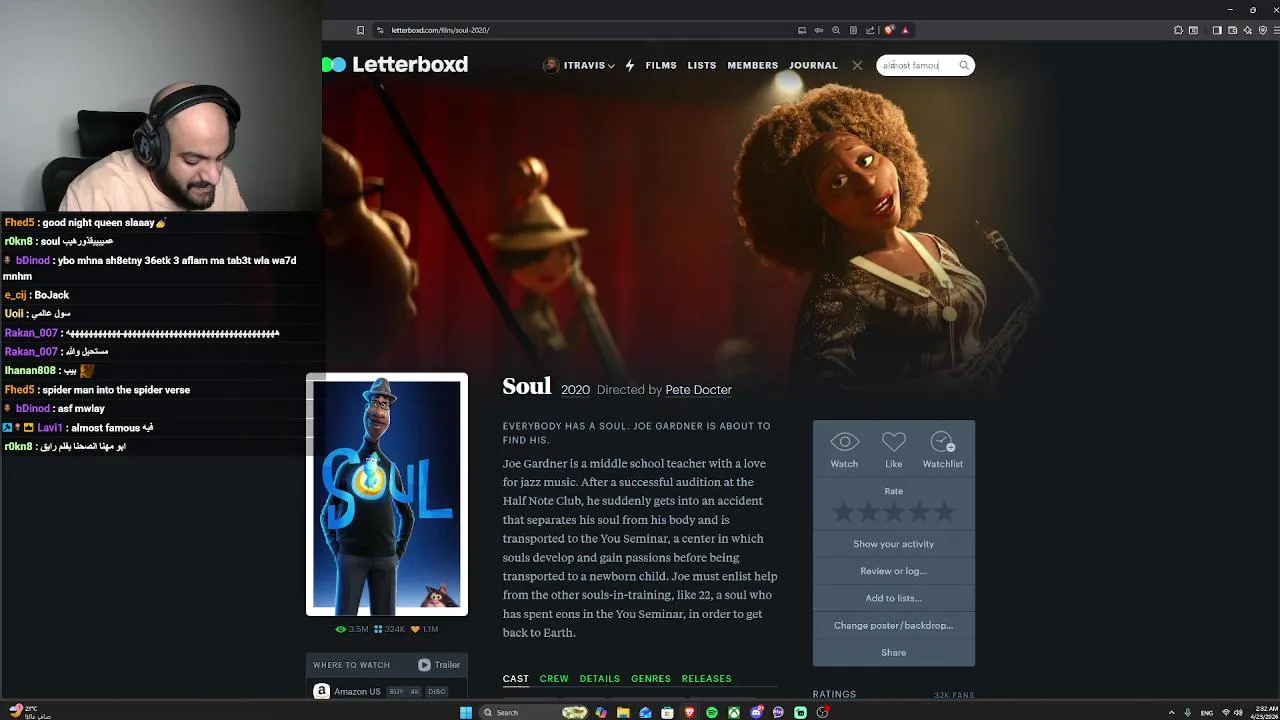Open Microsoft Store from the taskbar
This screenshot has width=1280, height=720.
tap(667, 712)
